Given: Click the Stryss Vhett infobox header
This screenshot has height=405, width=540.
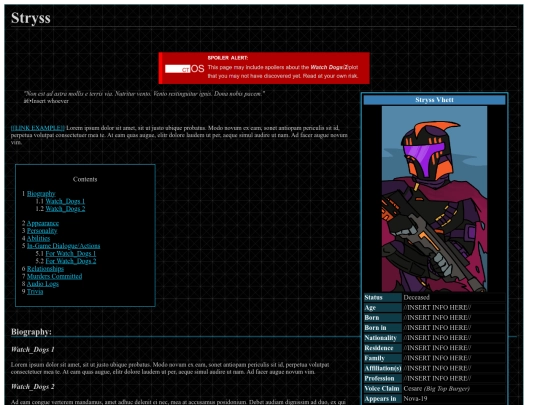Looking at the screenshot, I should [434, 100].
